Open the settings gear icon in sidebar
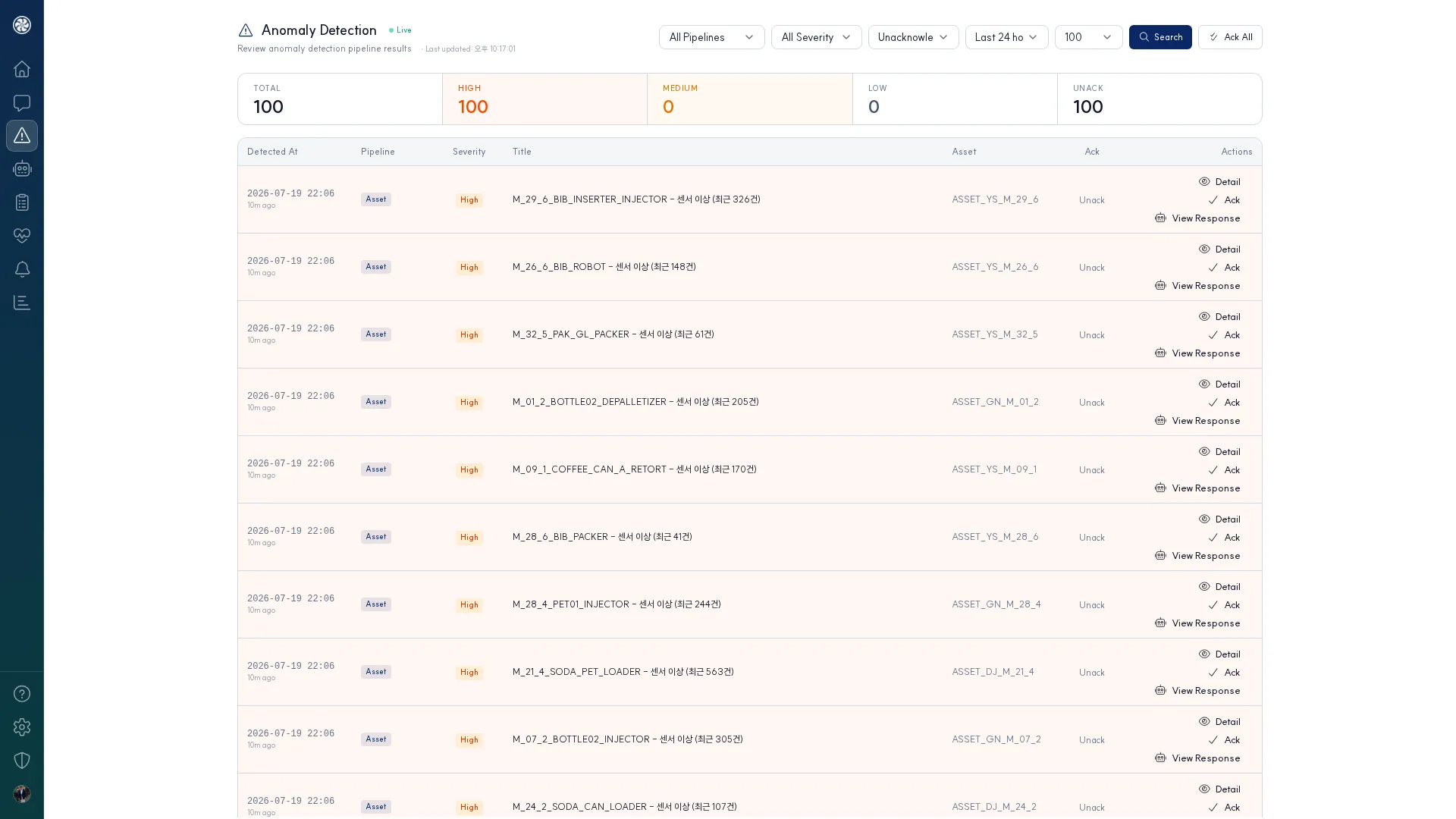Image resolution: width=1456 pixels, height=819 pixels. point(22,727)
